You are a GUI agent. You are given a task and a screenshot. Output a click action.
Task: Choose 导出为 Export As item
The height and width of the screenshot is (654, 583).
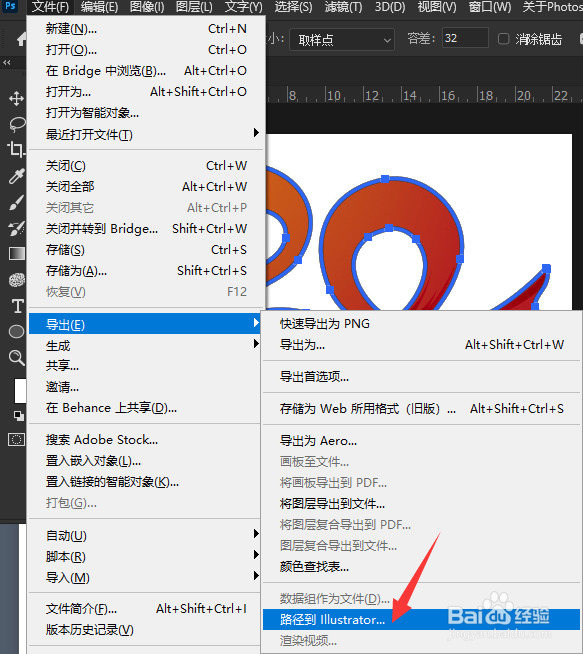421,345
